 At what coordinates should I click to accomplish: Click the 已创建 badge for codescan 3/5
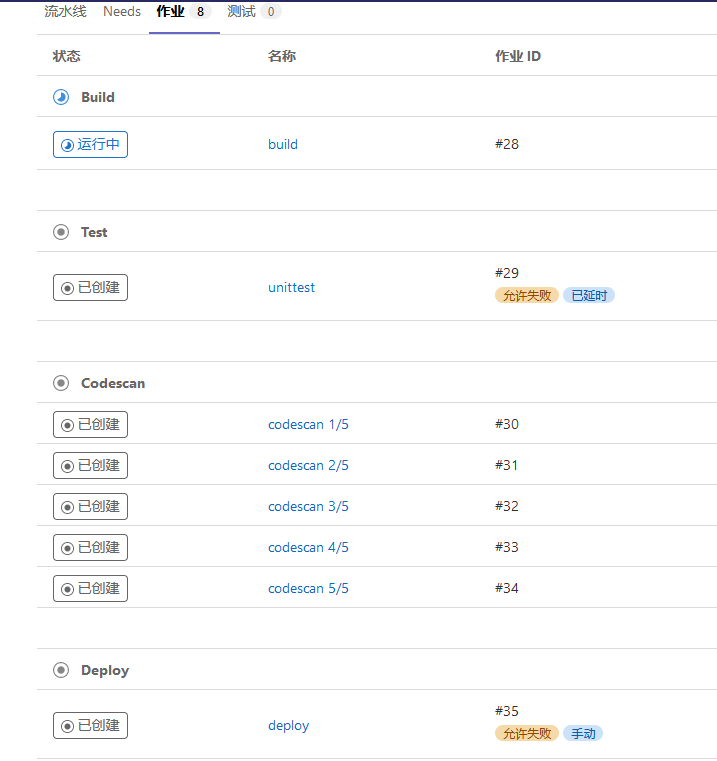click(90, 506)
